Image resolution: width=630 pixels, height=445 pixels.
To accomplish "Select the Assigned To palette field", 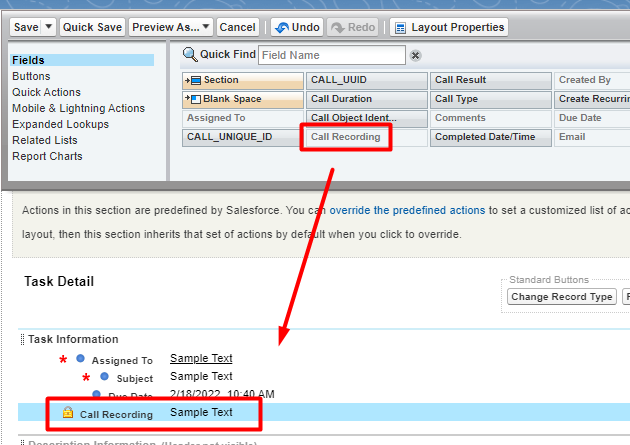I will [243, 118].
